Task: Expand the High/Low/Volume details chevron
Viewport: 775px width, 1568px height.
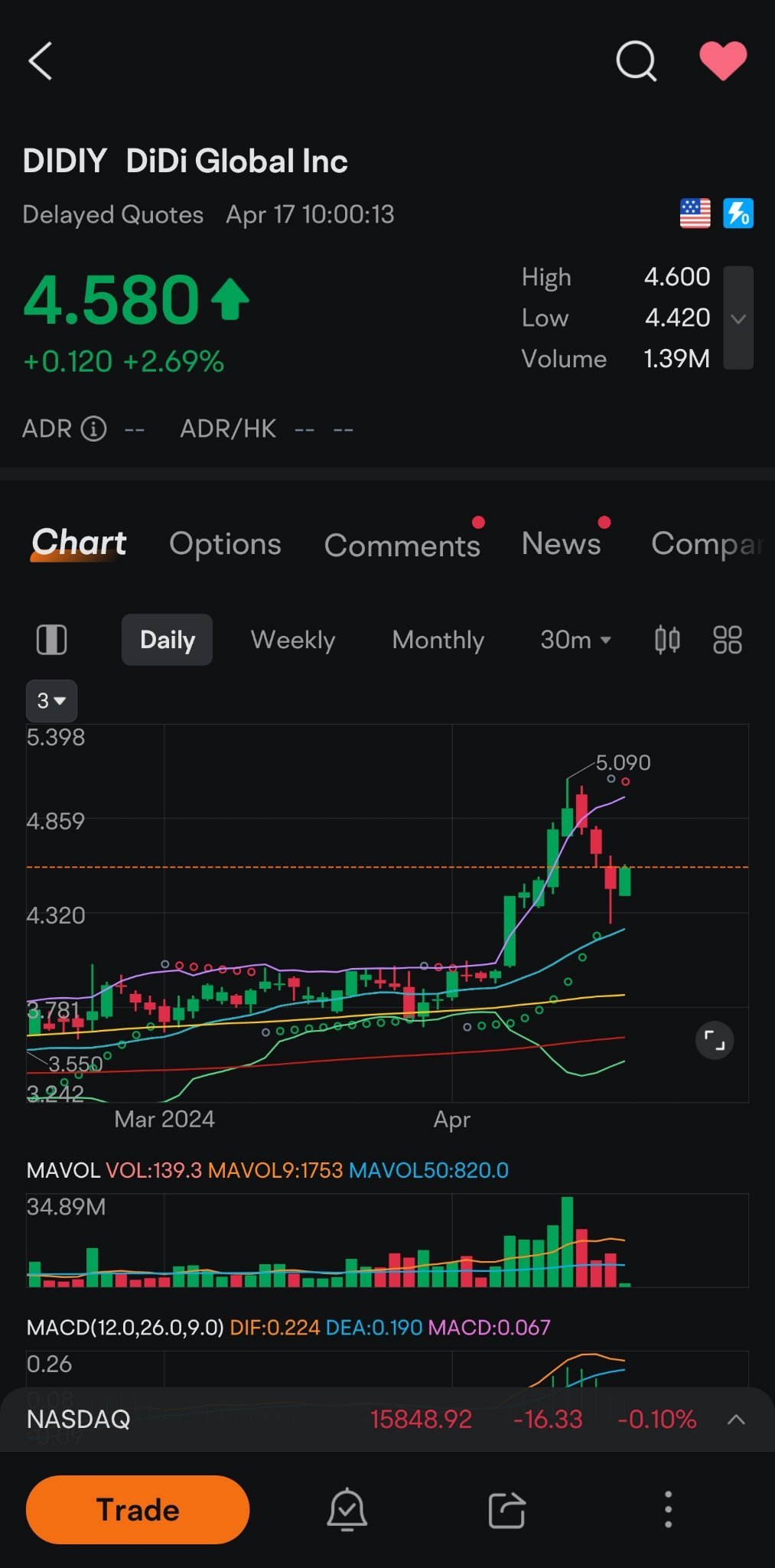Action: (x=738, y=318)
